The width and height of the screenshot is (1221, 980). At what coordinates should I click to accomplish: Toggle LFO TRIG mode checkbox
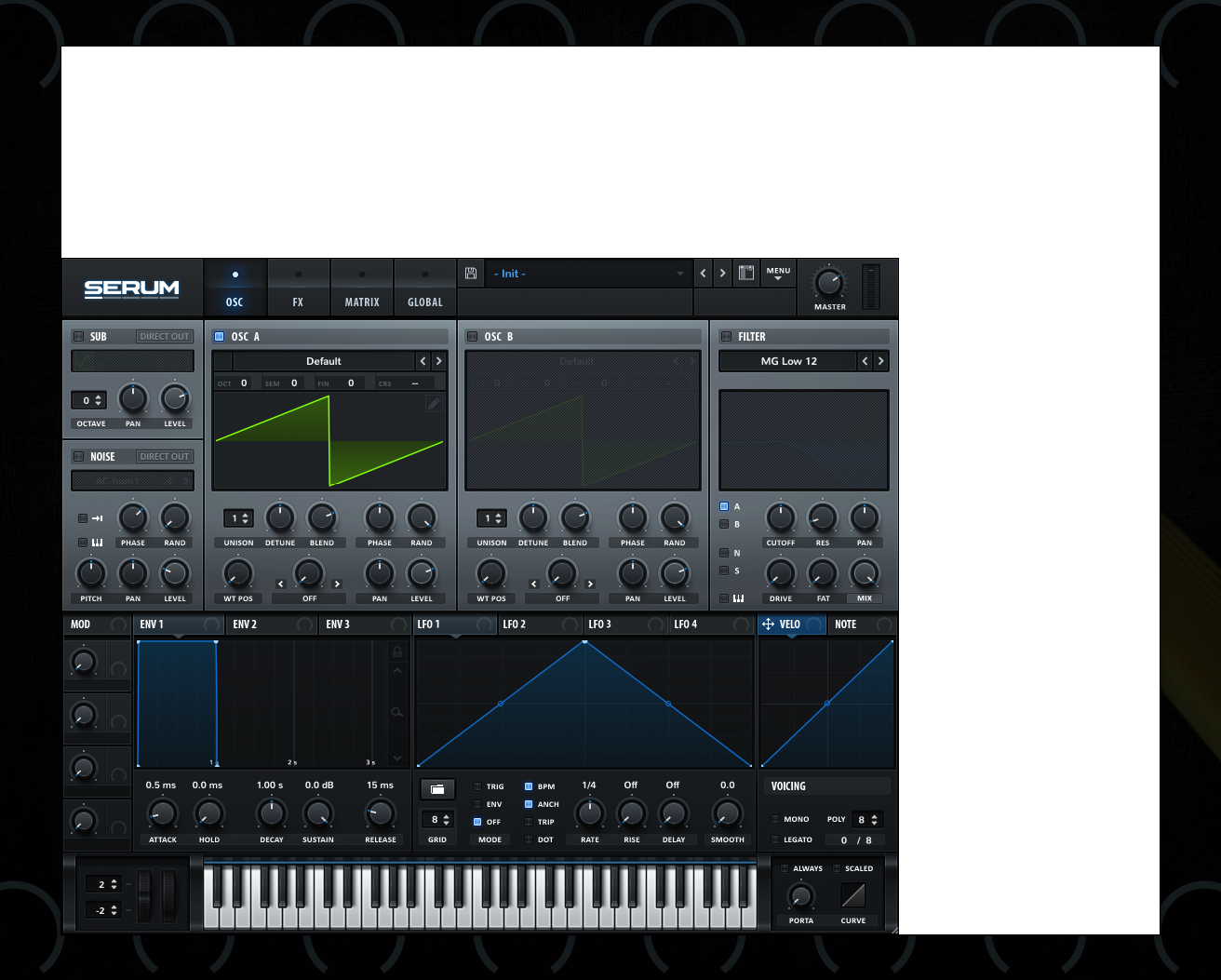[477, 786]
